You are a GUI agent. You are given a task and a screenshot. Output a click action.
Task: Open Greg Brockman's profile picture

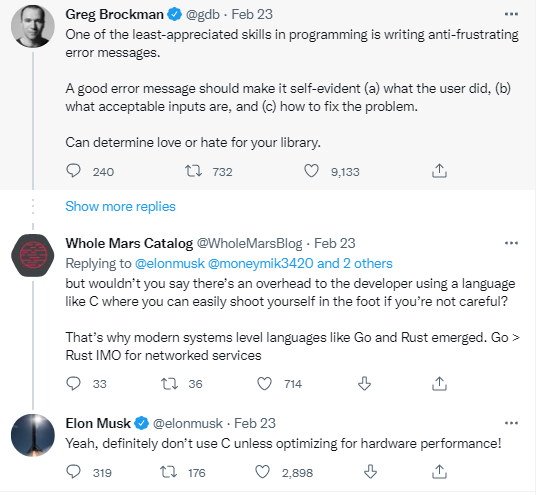point(33,26)
